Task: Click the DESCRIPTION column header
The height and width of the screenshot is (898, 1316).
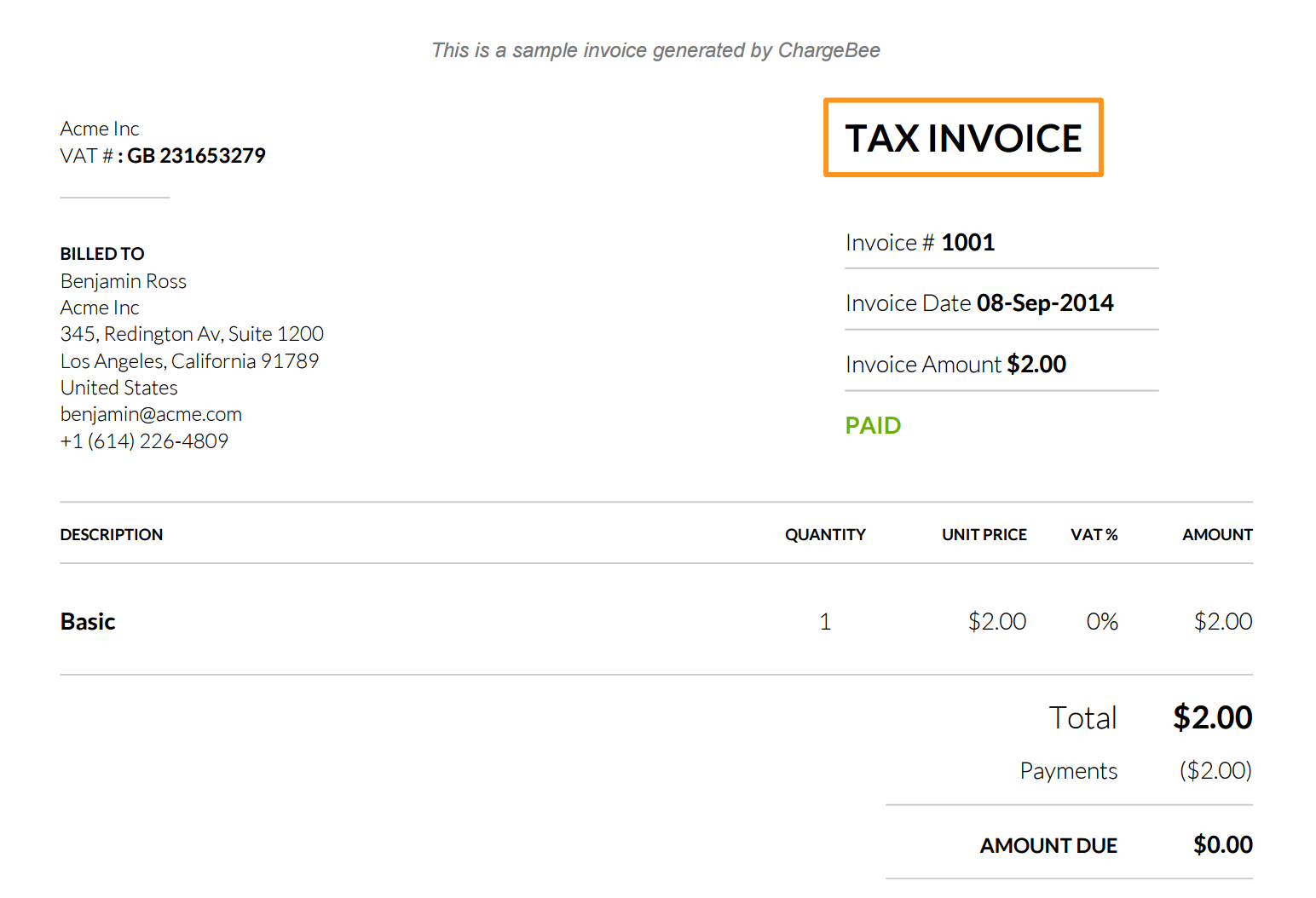Action: click(112, 535)
